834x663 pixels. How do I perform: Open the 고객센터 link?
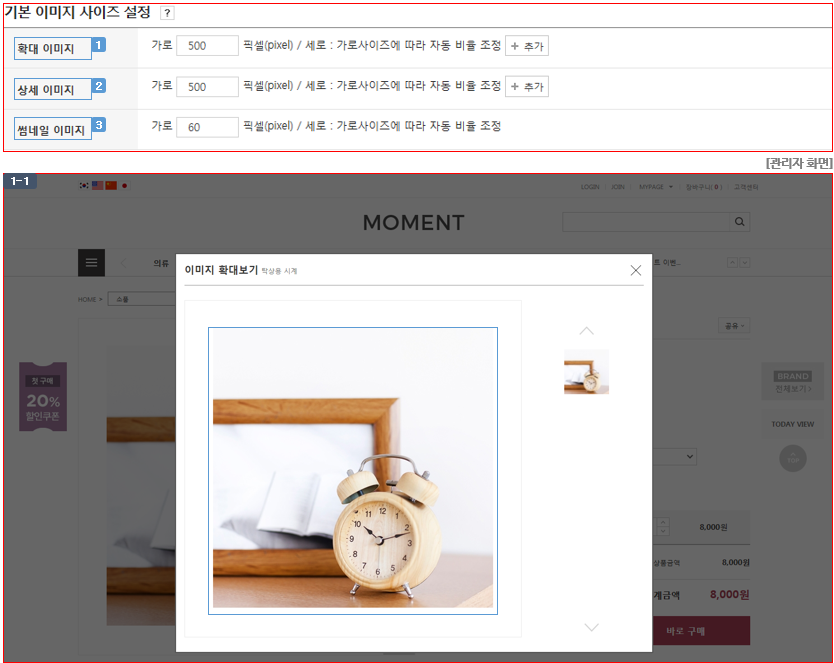[746, 187]
